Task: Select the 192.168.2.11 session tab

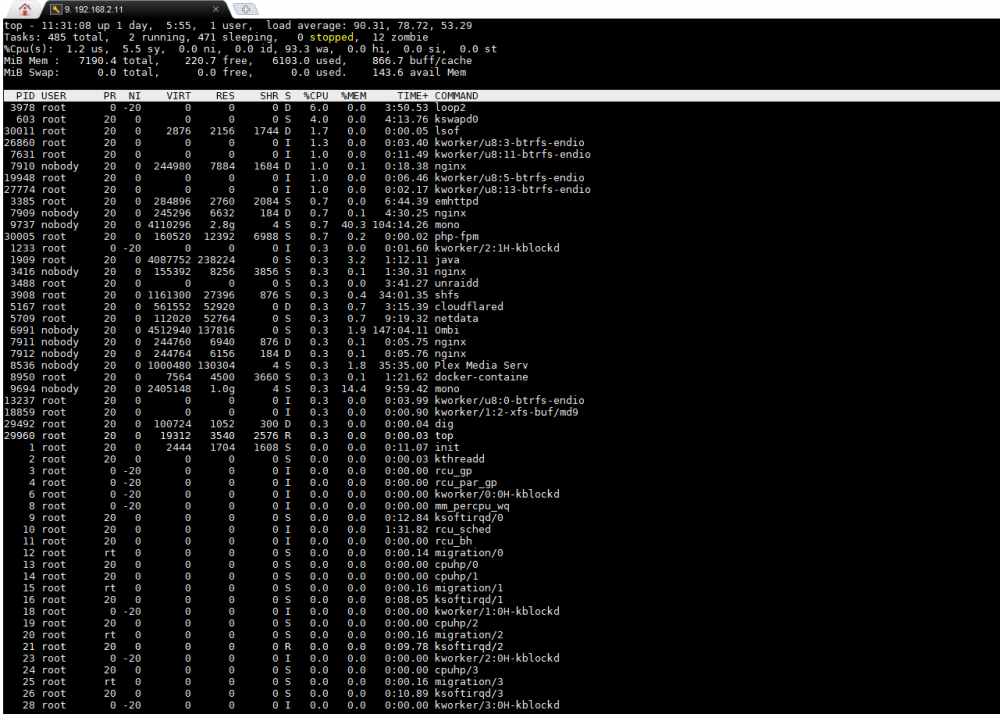Action: tap(135, 9)
